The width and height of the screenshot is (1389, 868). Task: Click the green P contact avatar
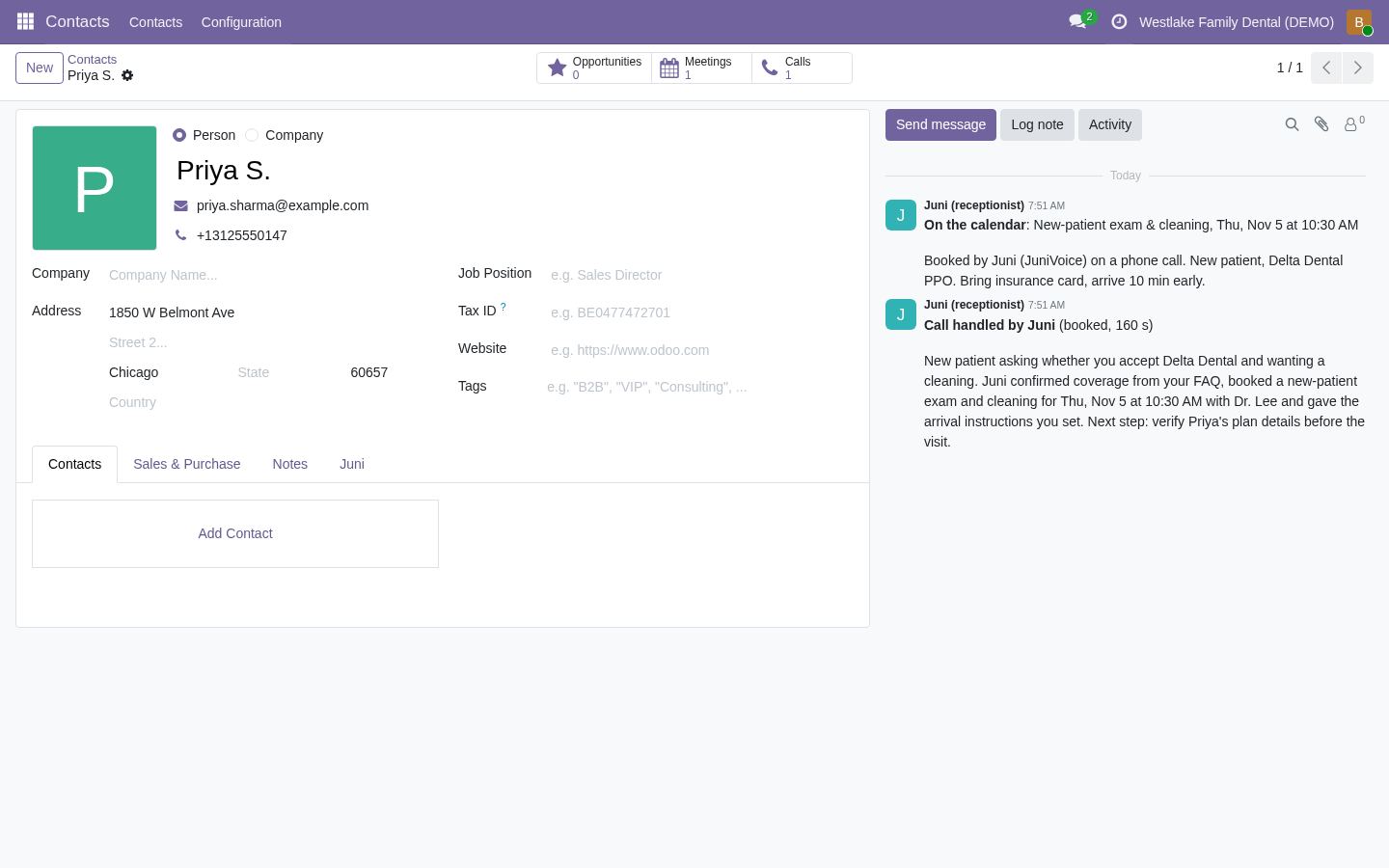[x=95, y=188]
